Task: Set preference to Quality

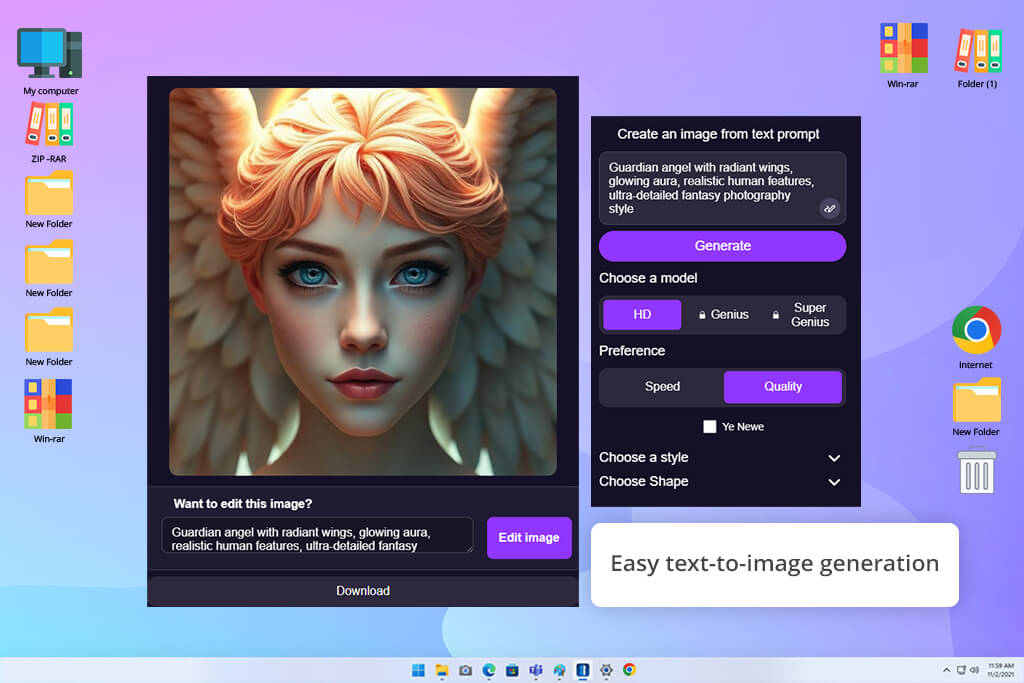Action: (782, 387)
